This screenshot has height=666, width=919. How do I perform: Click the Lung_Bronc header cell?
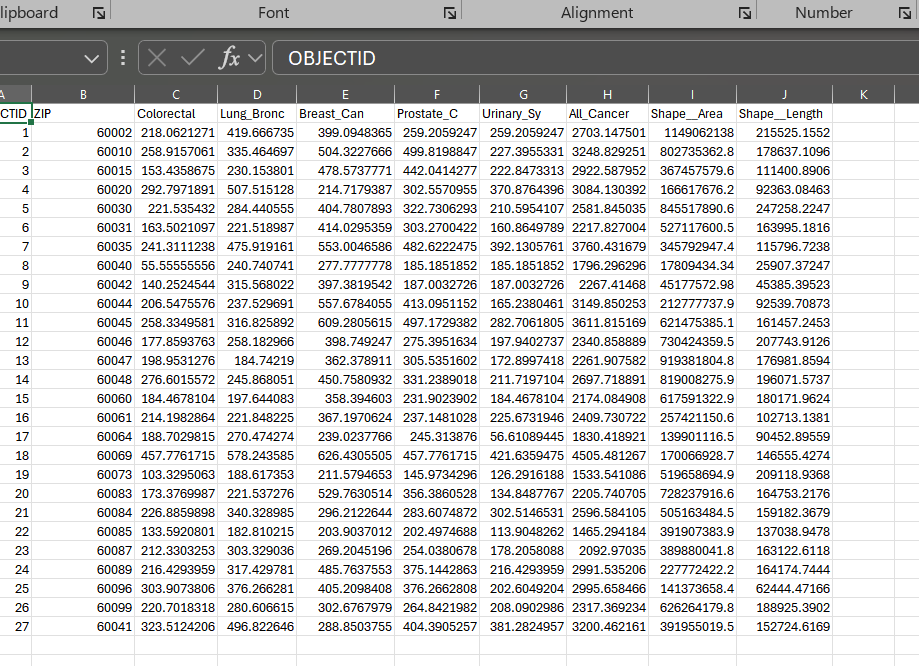click(x=257, y=114)
